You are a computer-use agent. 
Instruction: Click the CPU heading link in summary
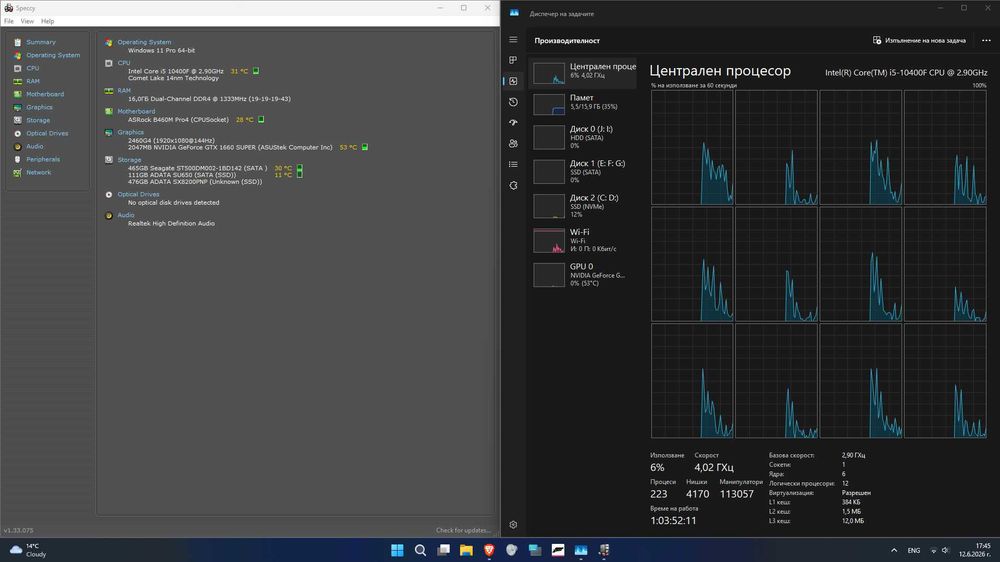pyautogui.click(x=124, y=63)
